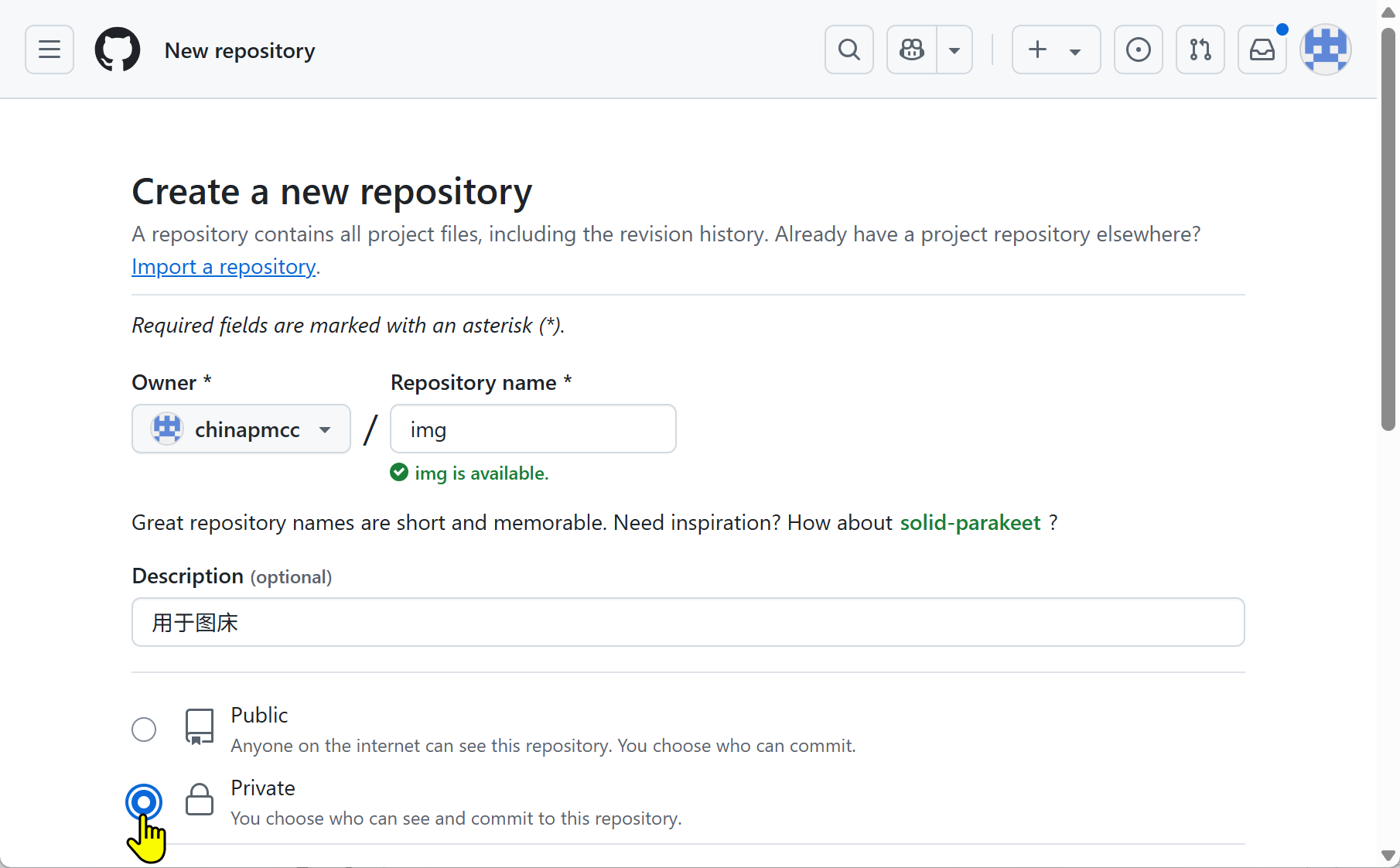The image size is (1400, 868).
Task: Click the user profile avatar
Action: pyautogui.click(x=1325, y=50)
